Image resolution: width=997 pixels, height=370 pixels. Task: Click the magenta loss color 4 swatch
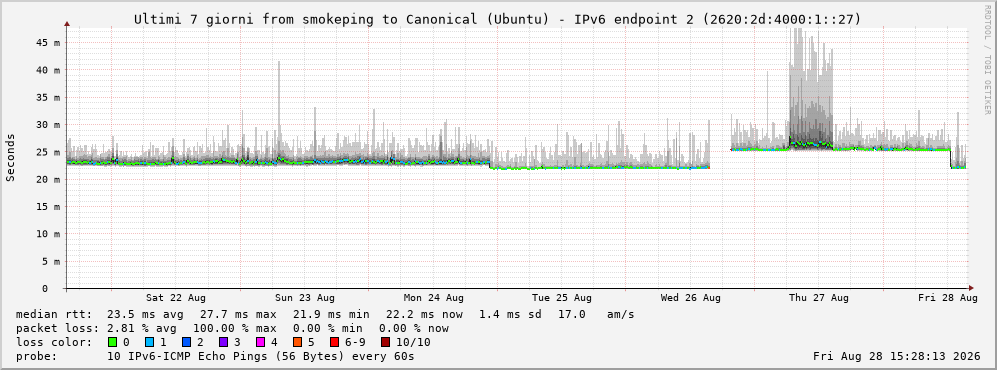coord(260,343)
